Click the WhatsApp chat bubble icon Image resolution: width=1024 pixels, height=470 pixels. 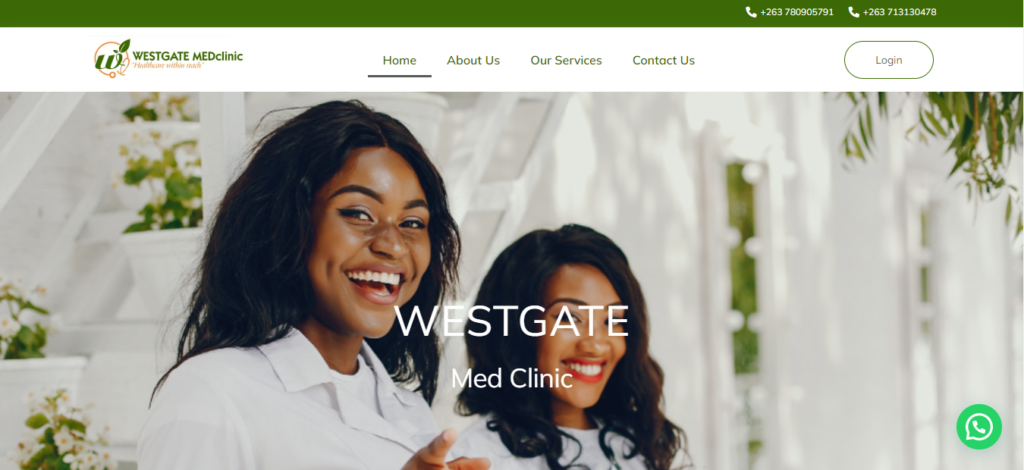(979, 427)
